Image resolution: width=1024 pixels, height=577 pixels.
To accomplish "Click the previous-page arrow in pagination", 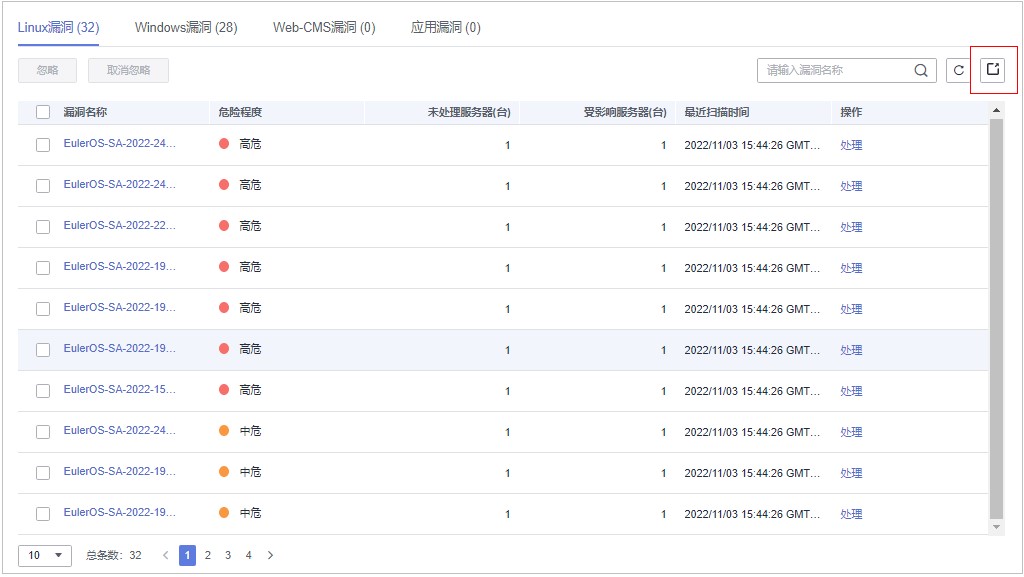I will click(166, 555).
